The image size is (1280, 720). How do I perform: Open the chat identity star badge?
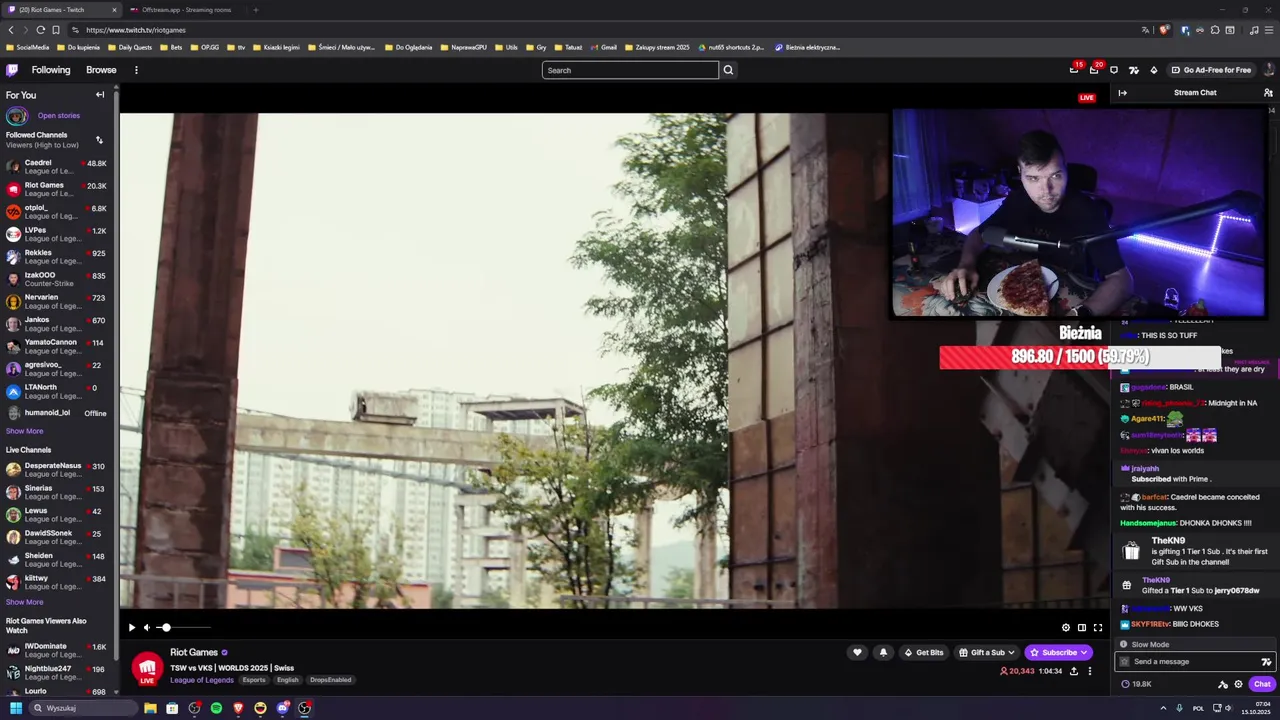1125,661
